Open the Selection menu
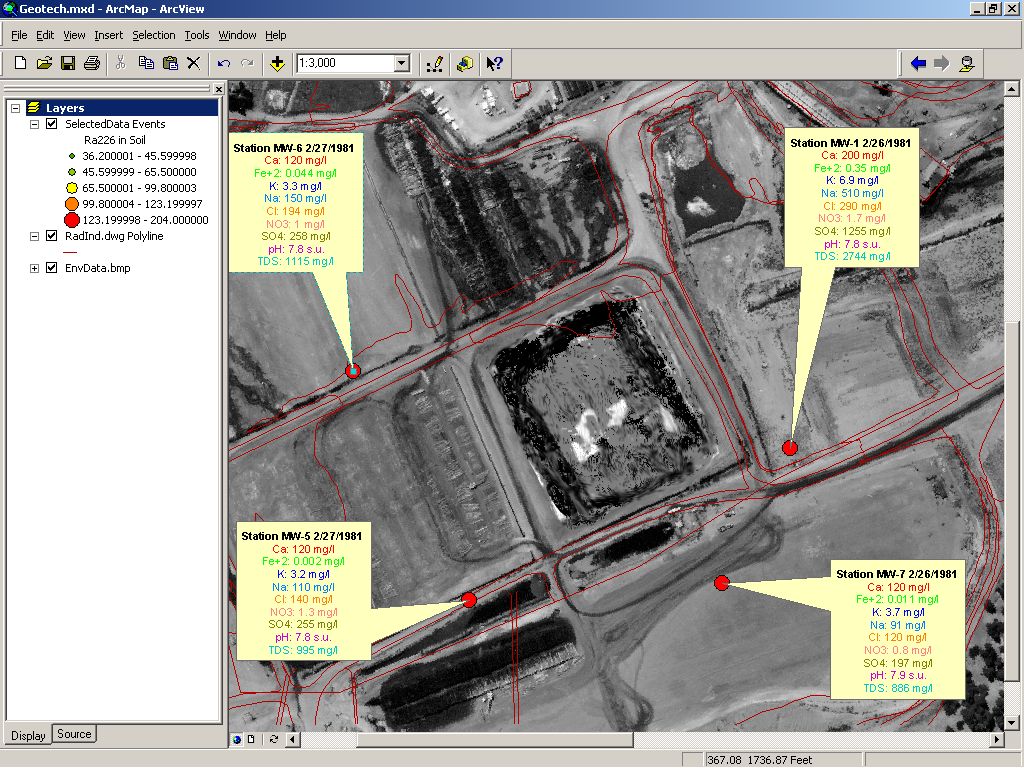 153,35
